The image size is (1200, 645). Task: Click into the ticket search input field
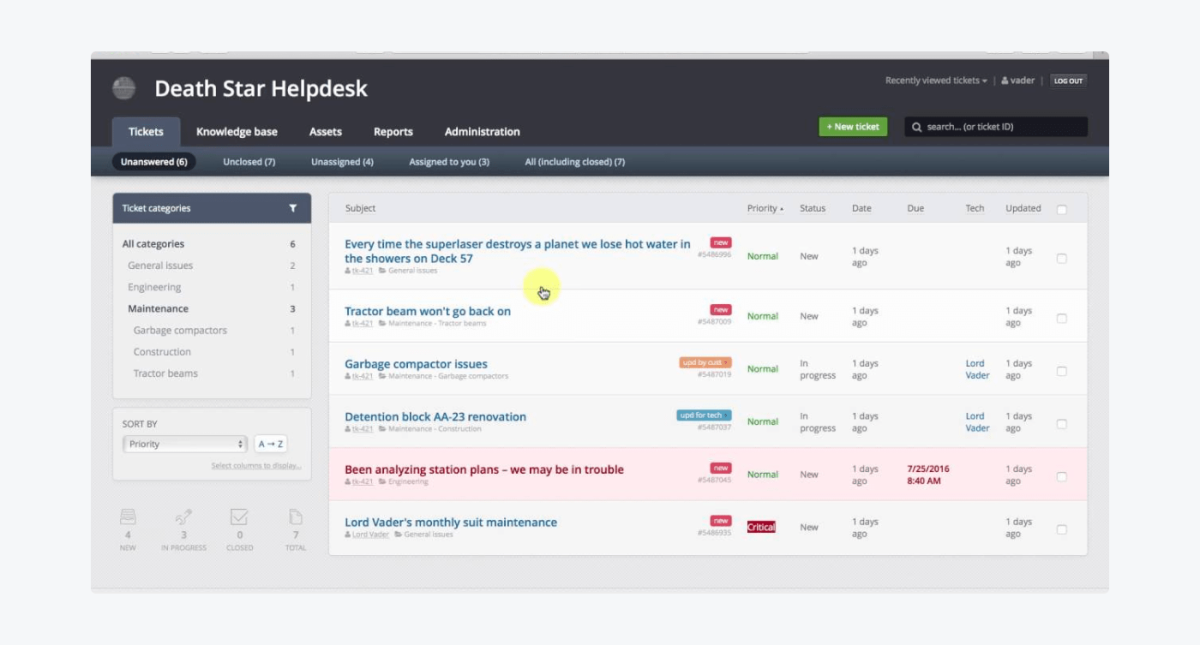click(1000, 127)
